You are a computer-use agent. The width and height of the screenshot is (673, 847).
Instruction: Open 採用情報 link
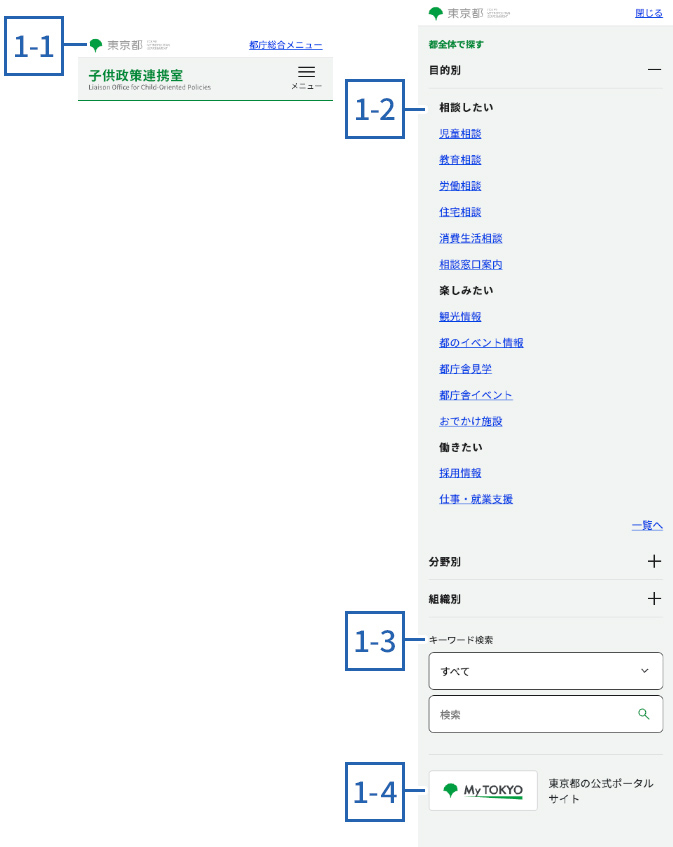pos(460,473)
